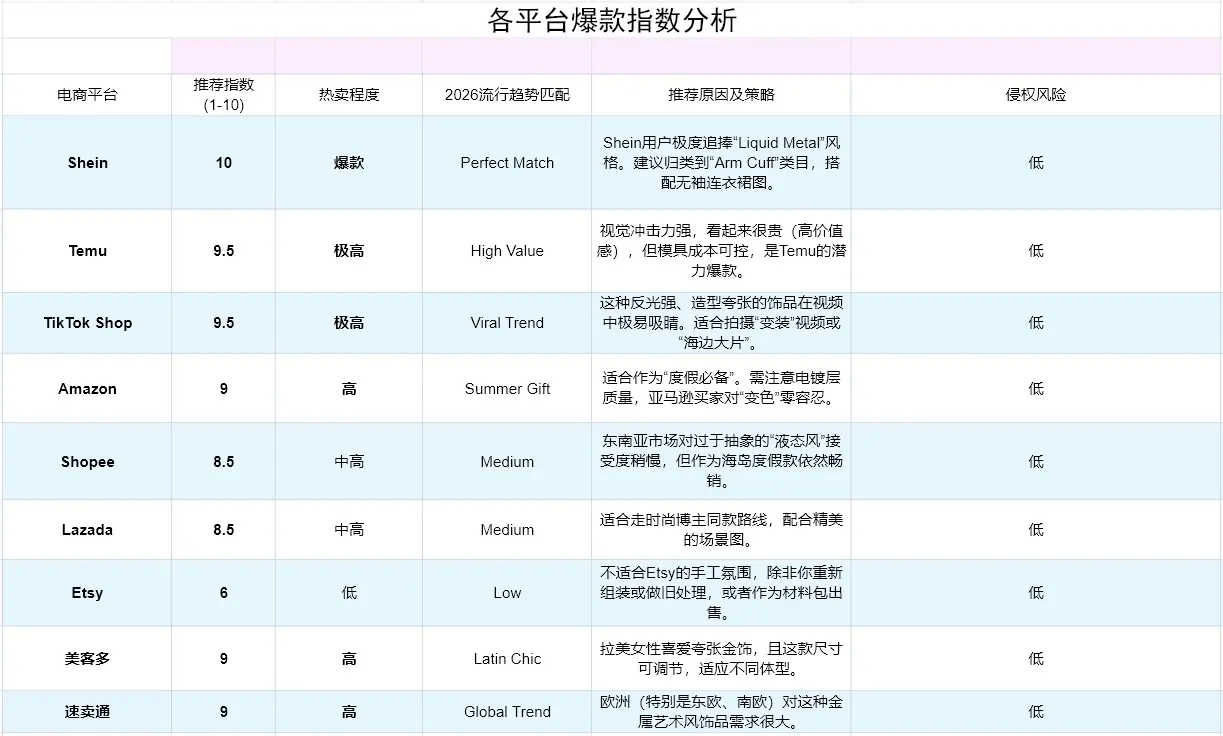Image resolution: width=1223 pixels, height=736 pixels.
Task: Select the 2026流行趋势匹配 header cell
Action: click(507, 95)
